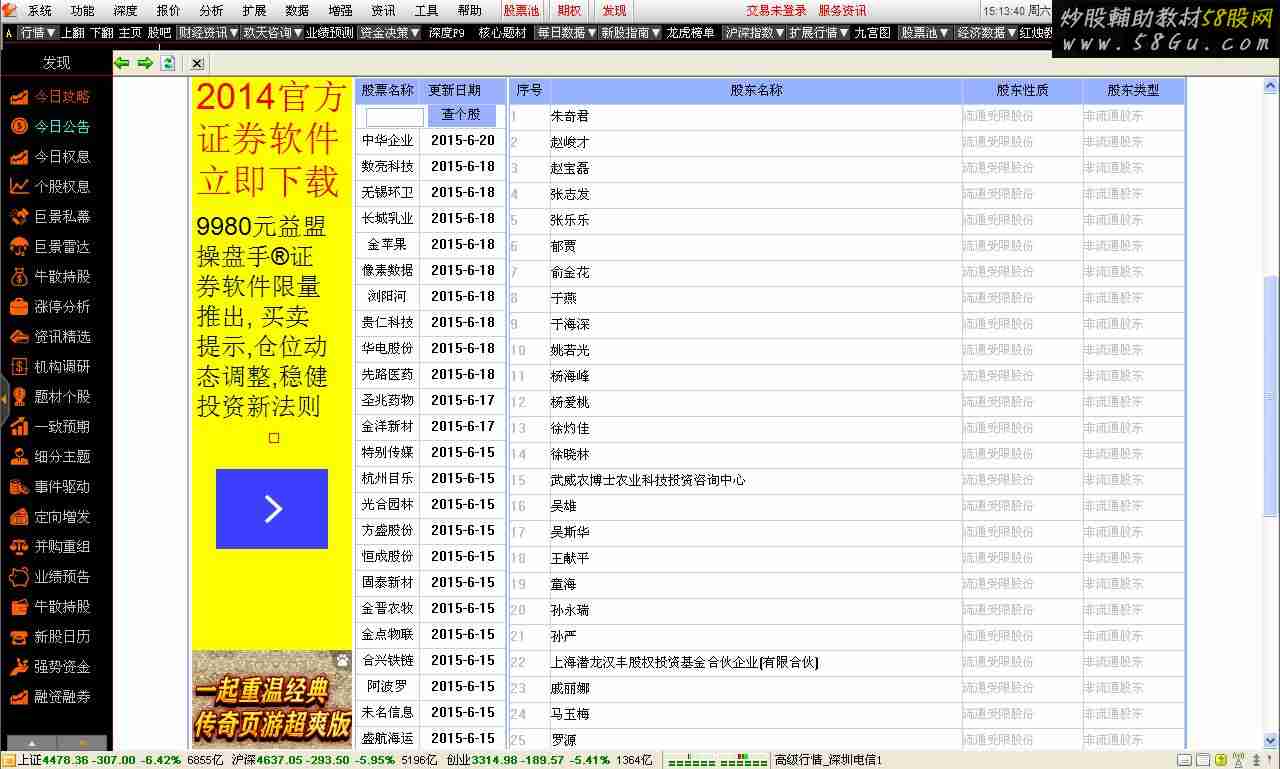This screenshot has width=1280, height=769.
Task: Go back with the green left arrow
Action: tap(122, 63)
